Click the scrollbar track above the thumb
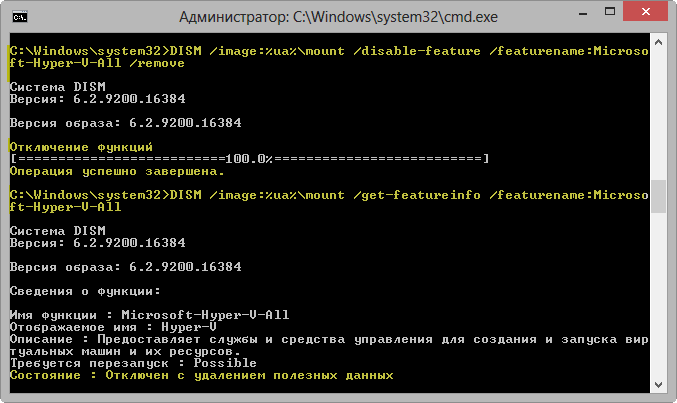The image size is (677, 403). point(658,115)
